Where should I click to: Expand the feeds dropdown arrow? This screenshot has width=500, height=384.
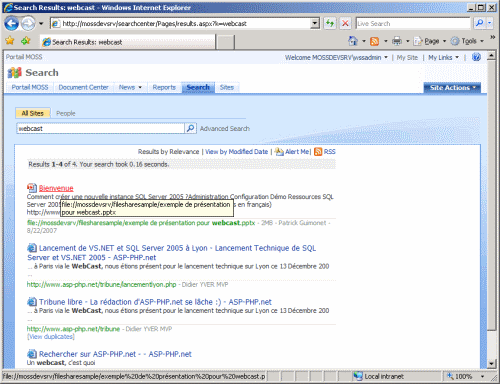coord(386,41)
